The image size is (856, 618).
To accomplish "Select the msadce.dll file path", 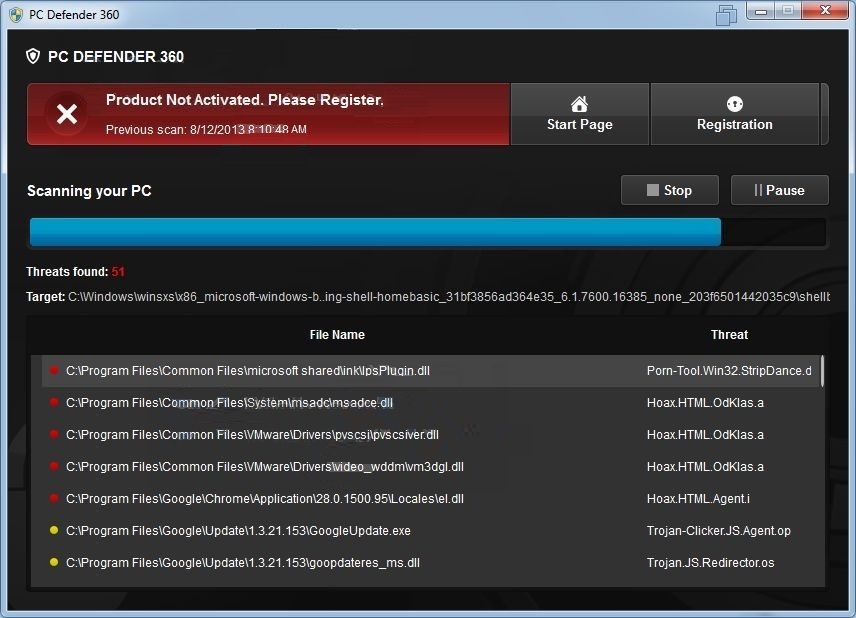I will coord(229,403).
